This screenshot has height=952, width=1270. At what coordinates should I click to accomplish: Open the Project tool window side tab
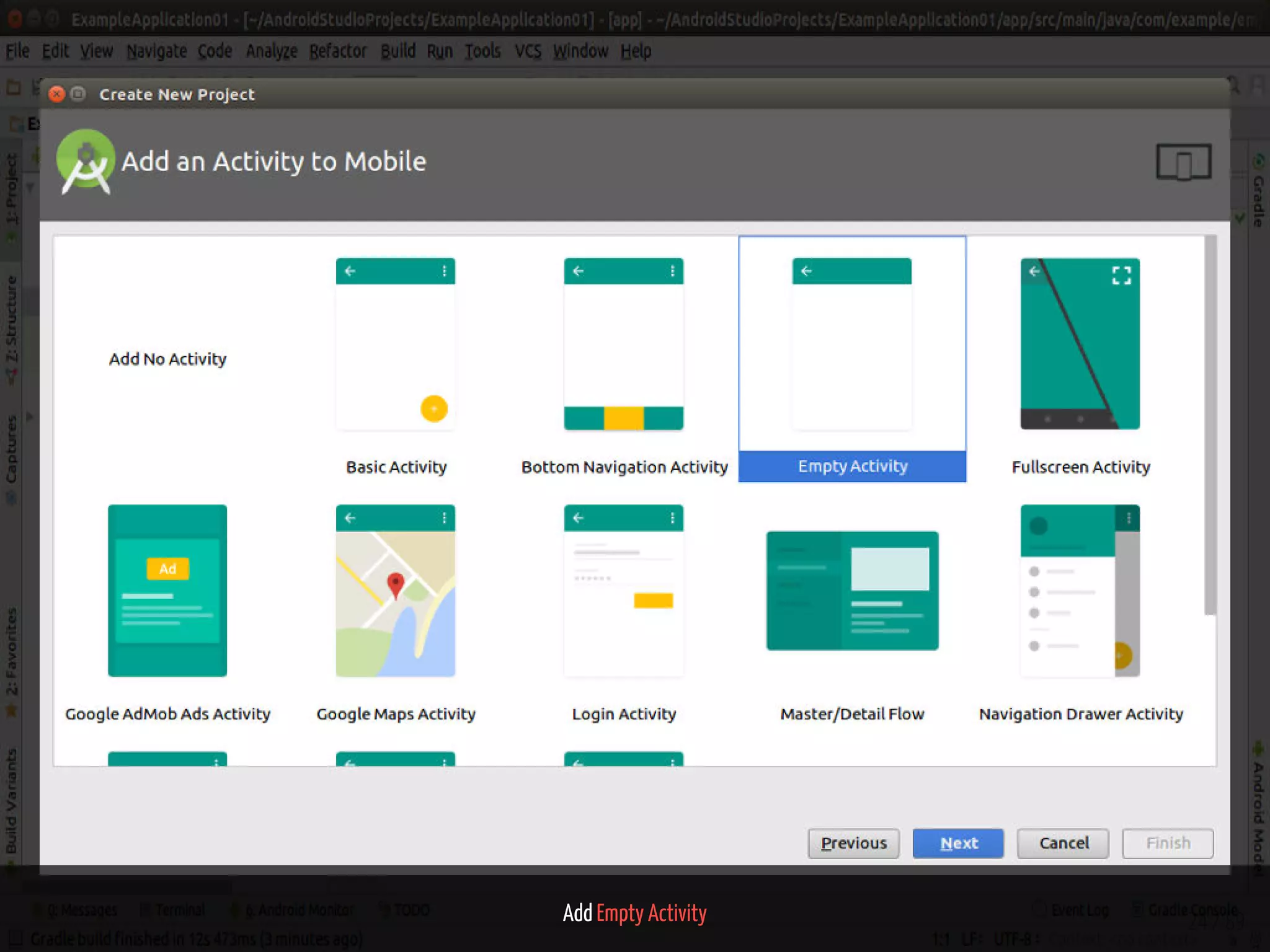pos(12,197)
